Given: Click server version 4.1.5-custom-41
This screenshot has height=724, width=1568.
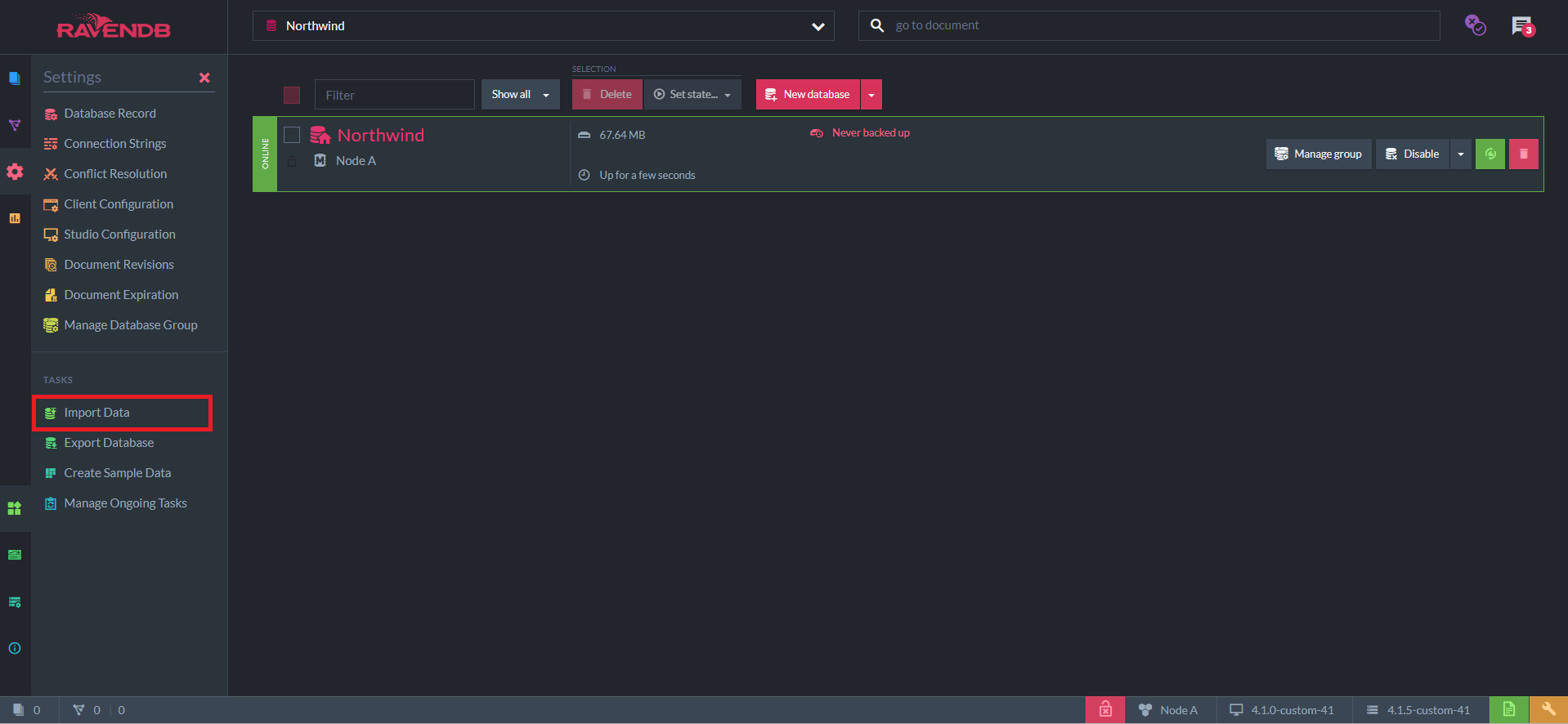Looking at the screenshot, I should [x=1419, y=710].
